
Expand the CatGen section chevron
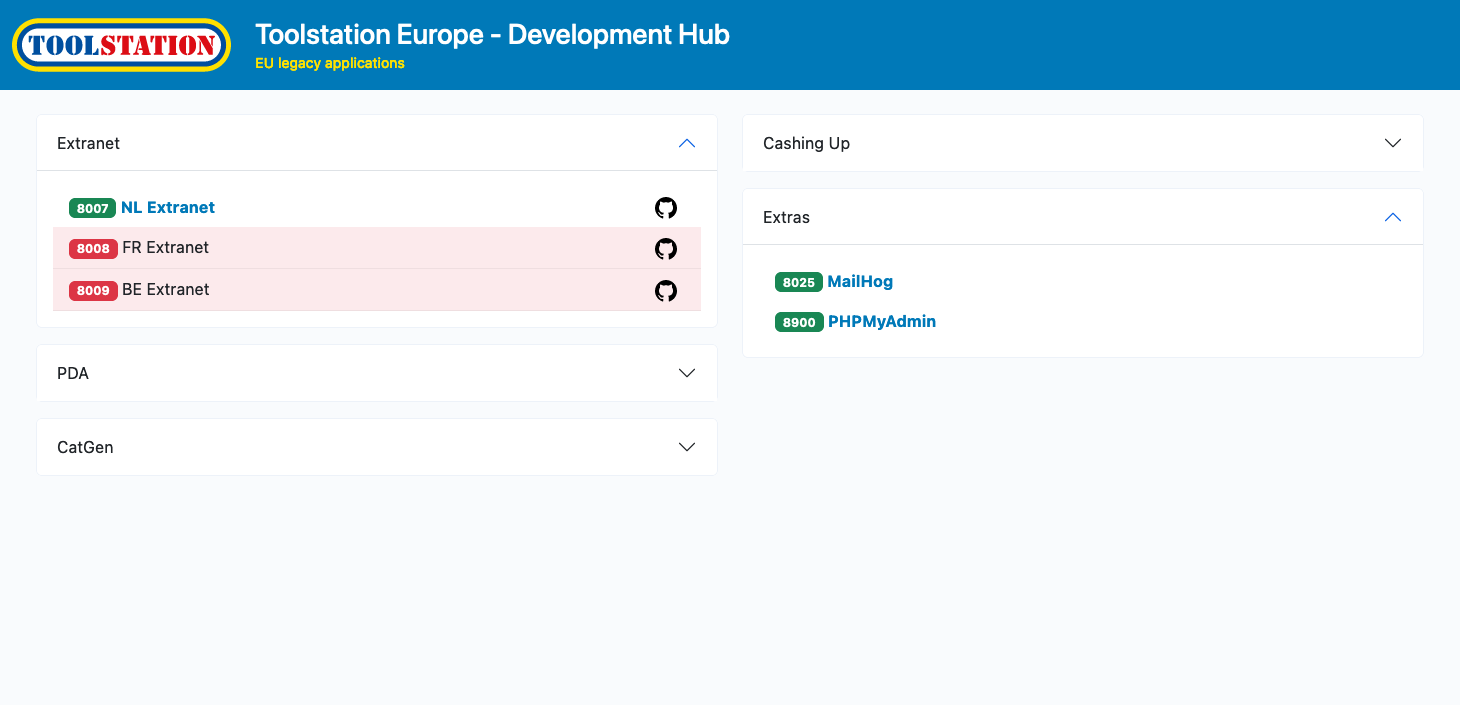[687, 447]
